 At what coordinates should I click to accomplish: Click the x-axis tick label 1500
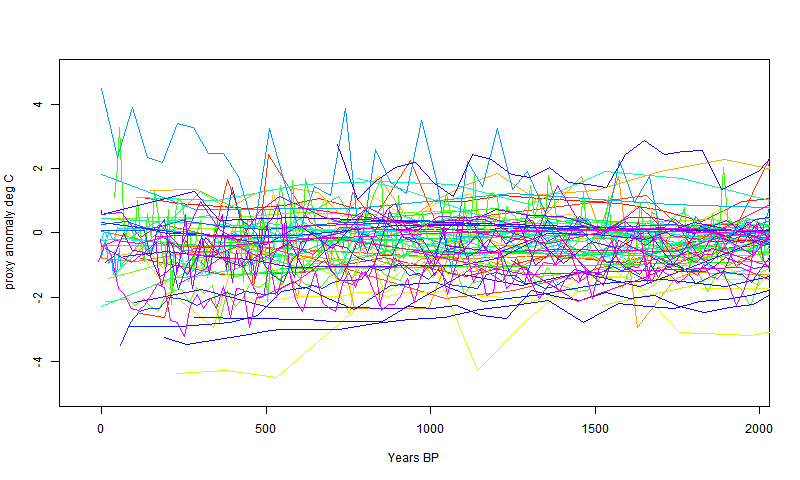click(x=595, y=426)
